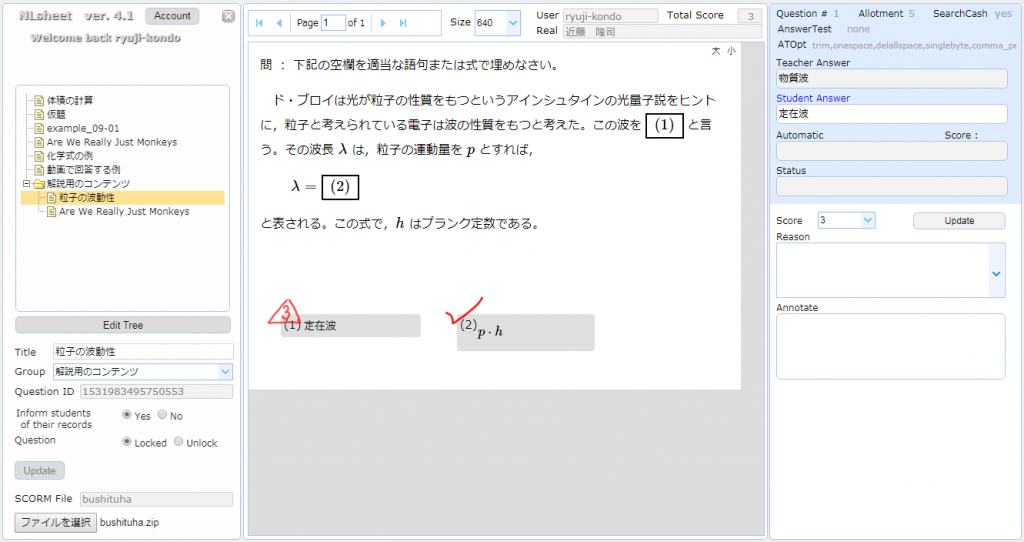Click into the Annotate text area
This screenshot has width=1024, height=542.
pos(890,346)
